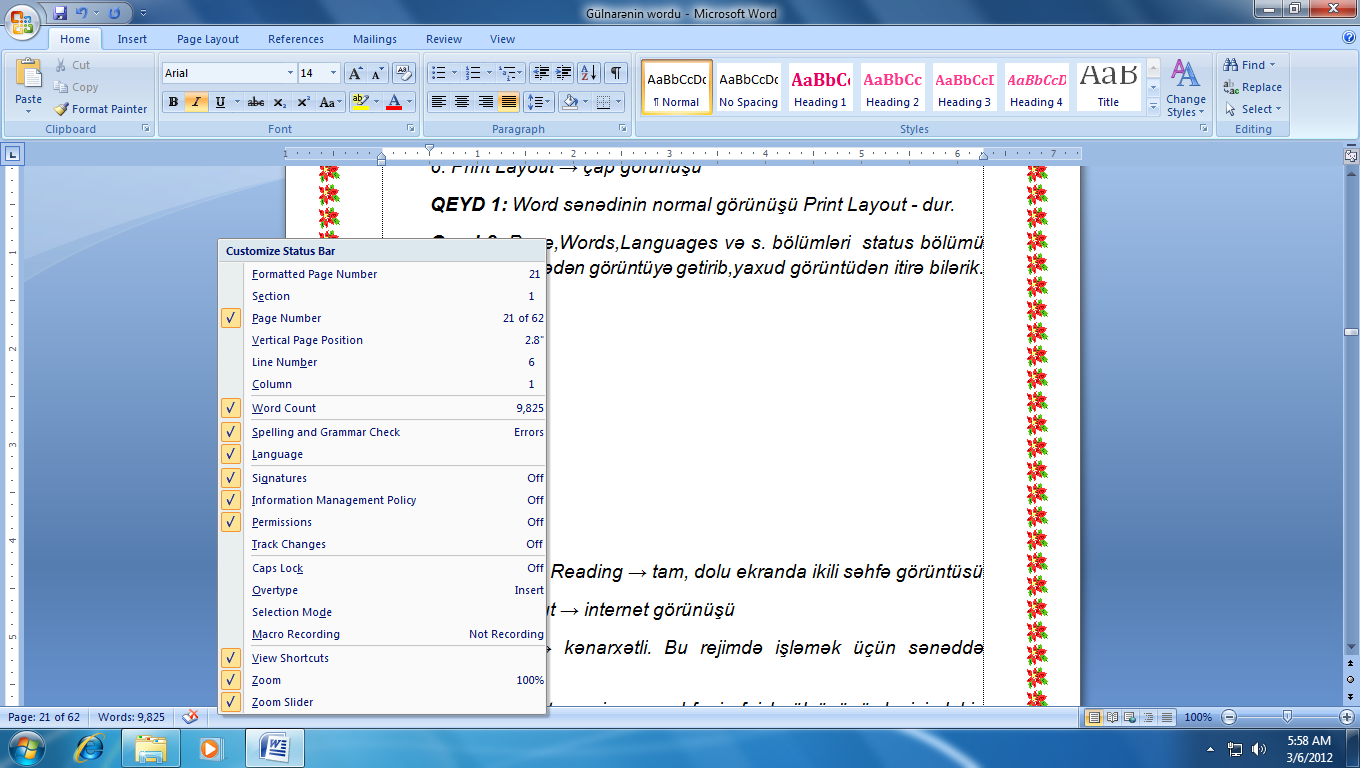Apply Superscript formatting
This screenshot has width=1360, height=768.
(303, 102)
